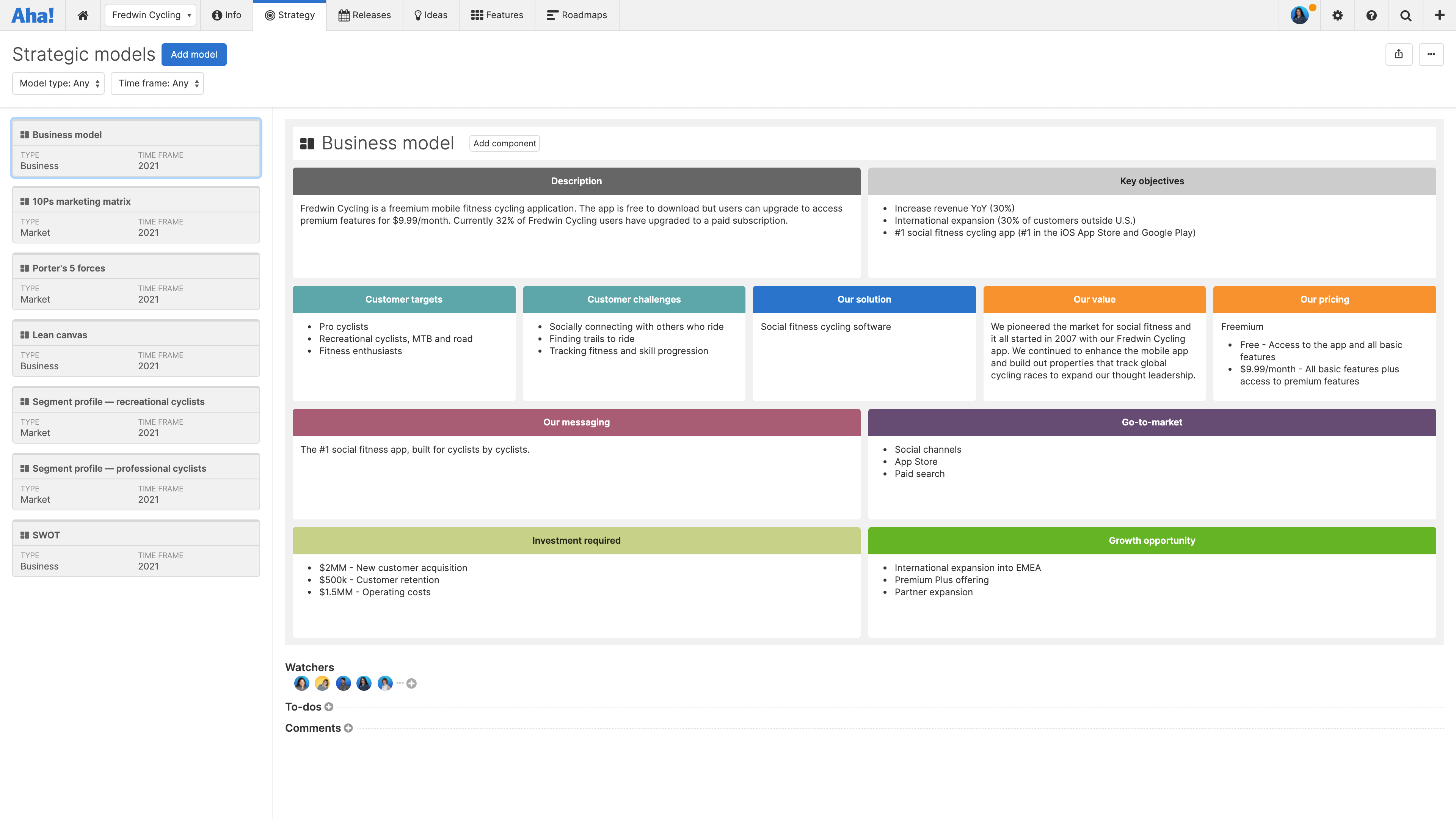Open help with the question mark icon
Screen dimensions: 1456x819
point(1371,15)
